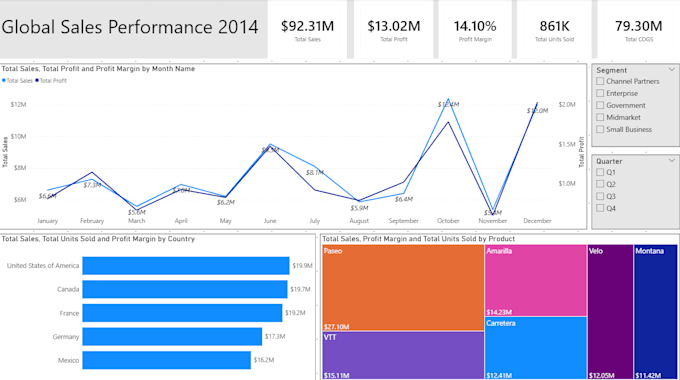Check the Midmarket segment checkbox
680x380 pixels.
[600, 117]
